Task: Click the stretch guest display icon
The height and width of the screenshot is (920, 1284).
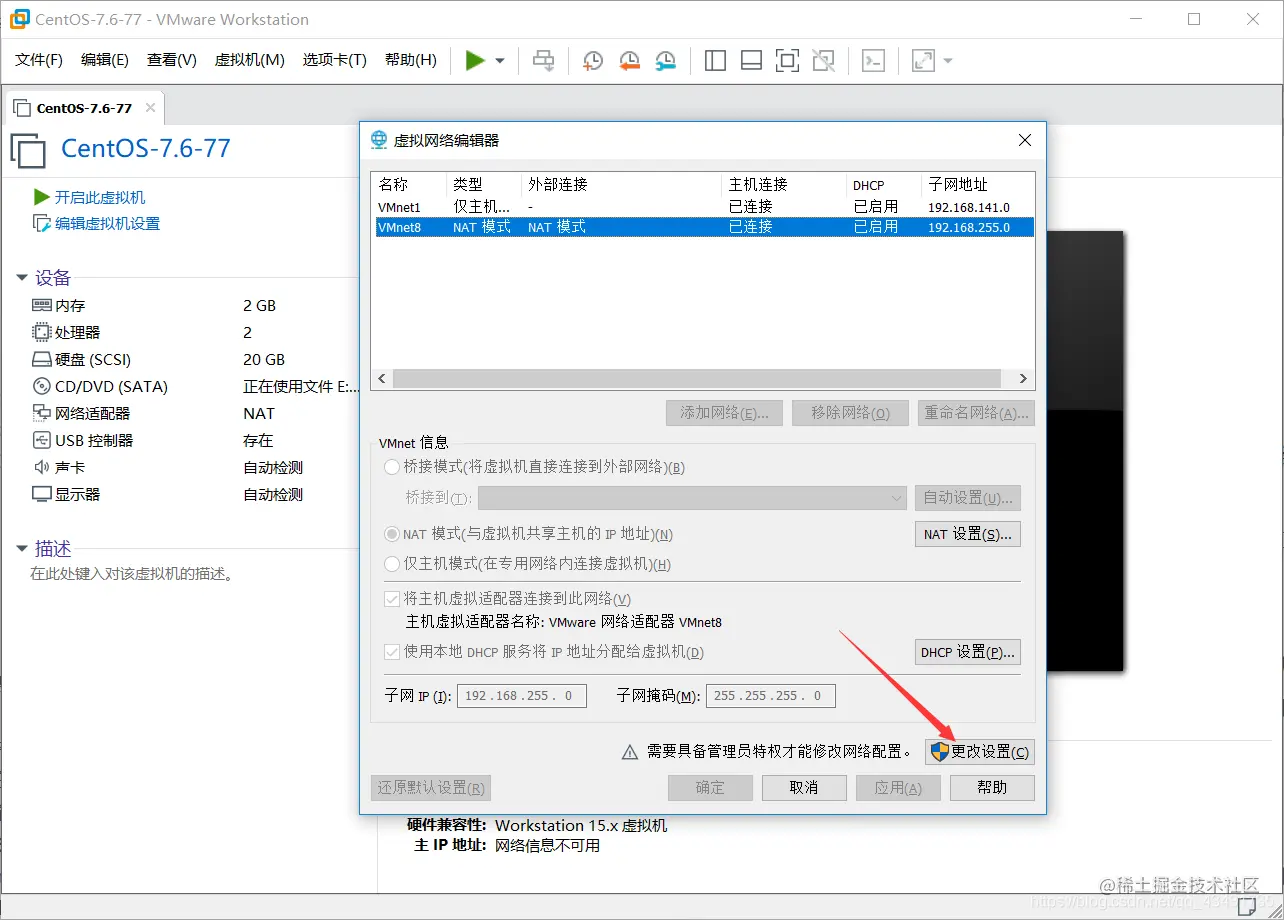Action: click(x=923, y=61)
